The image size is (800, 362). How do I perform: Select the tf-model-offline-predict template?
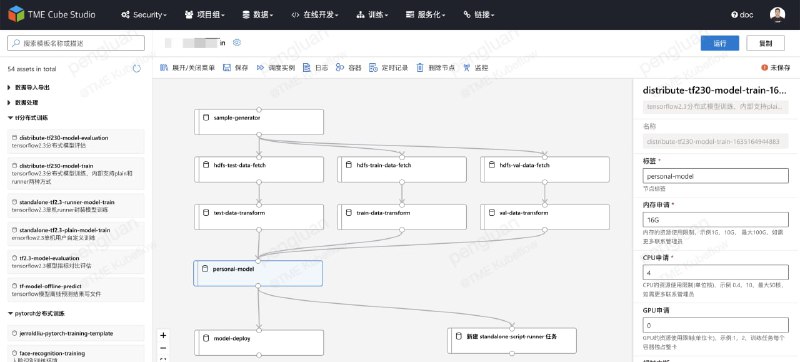(76, 290)
